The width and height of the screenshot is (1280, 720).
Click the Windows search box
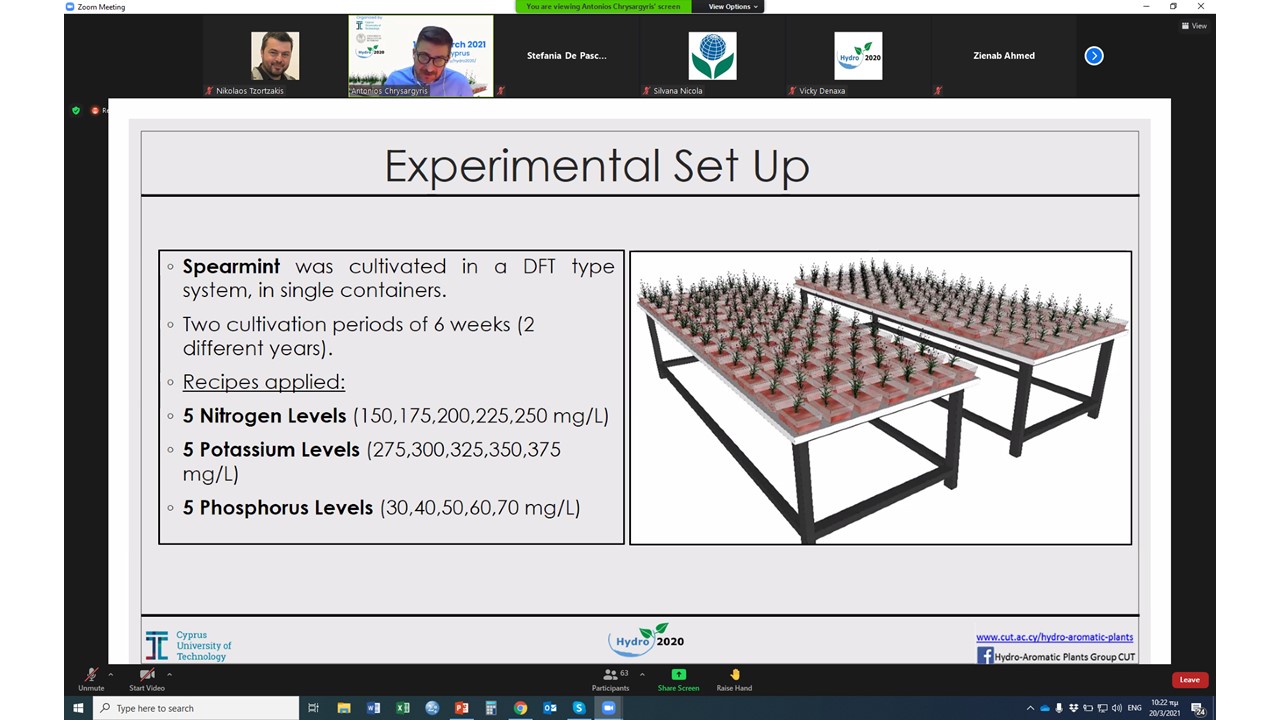pos(196,708)
